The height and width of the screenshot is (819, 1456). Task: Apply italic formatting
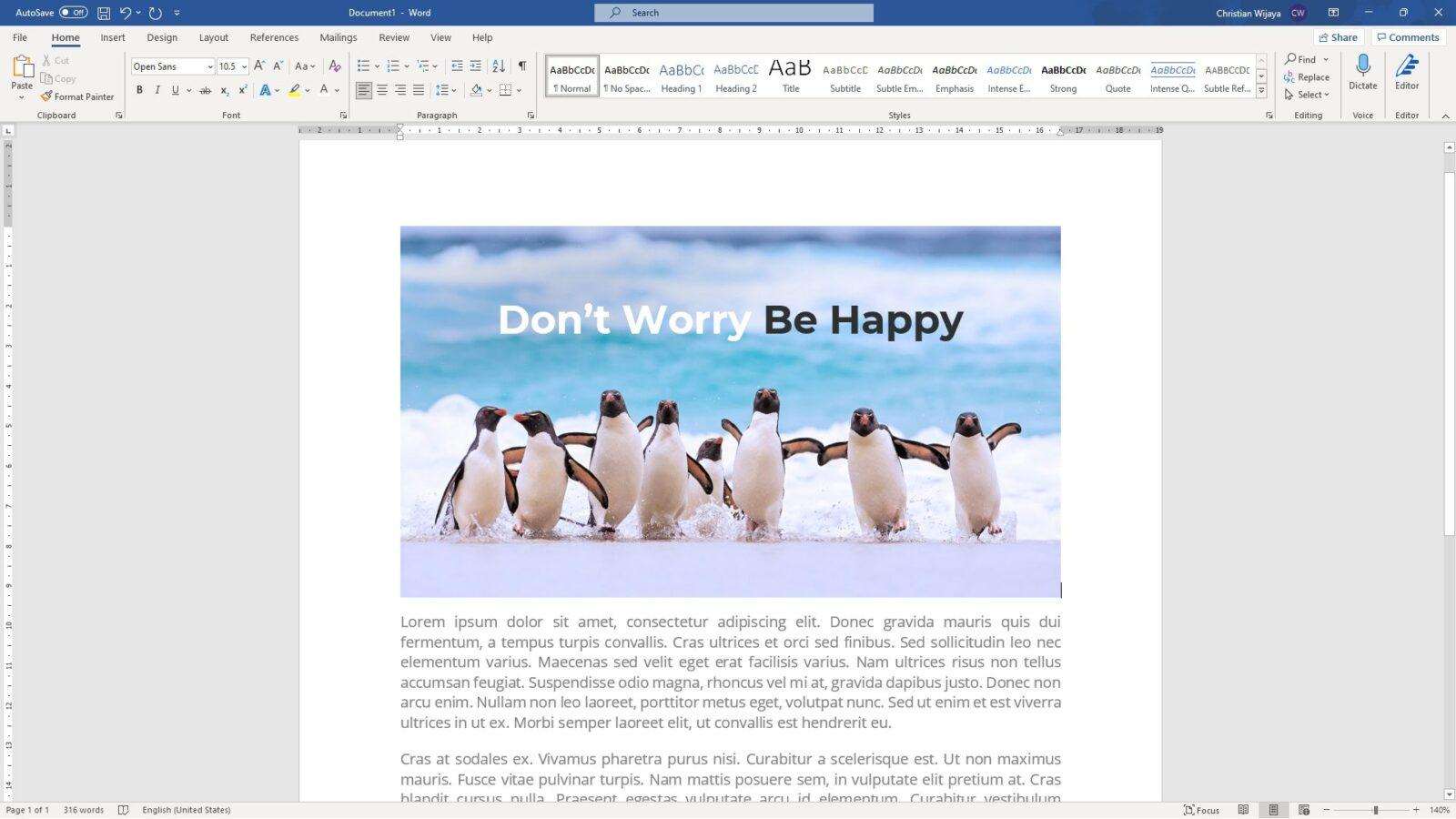(x=157, y=89)
